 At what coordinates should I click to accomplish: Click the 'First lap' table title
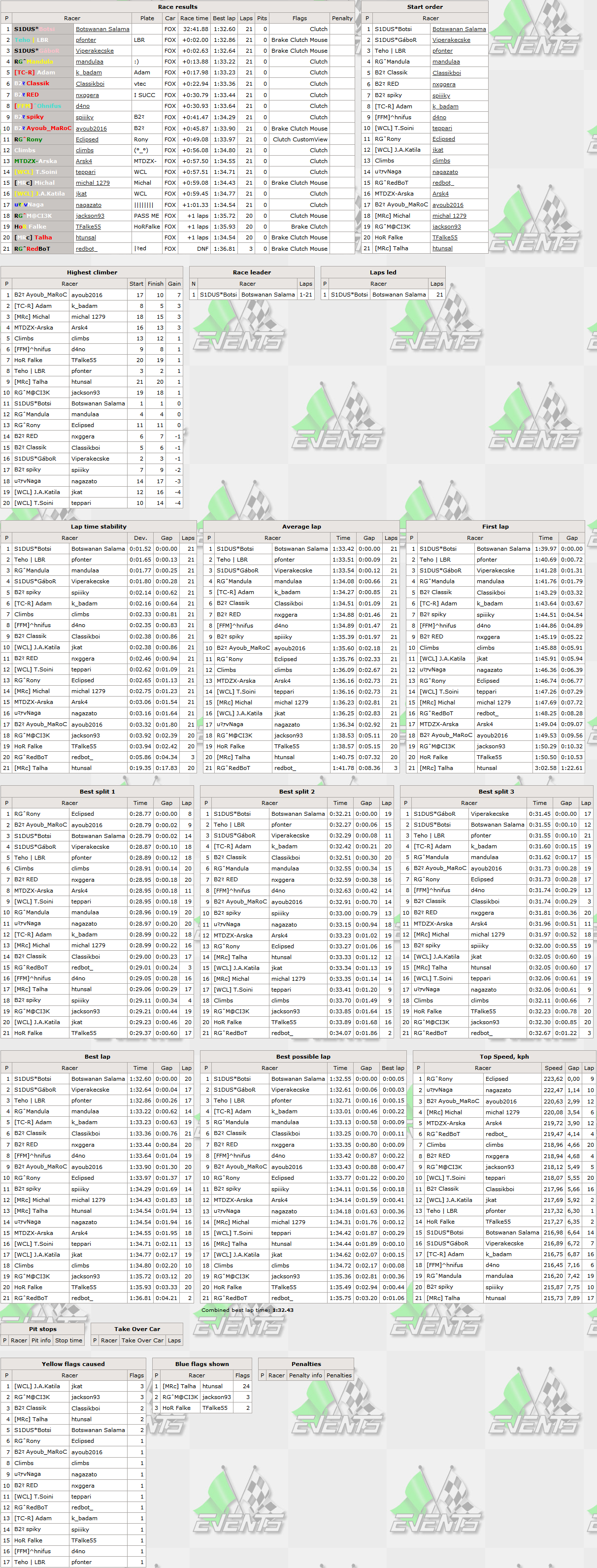pos(496,527)
